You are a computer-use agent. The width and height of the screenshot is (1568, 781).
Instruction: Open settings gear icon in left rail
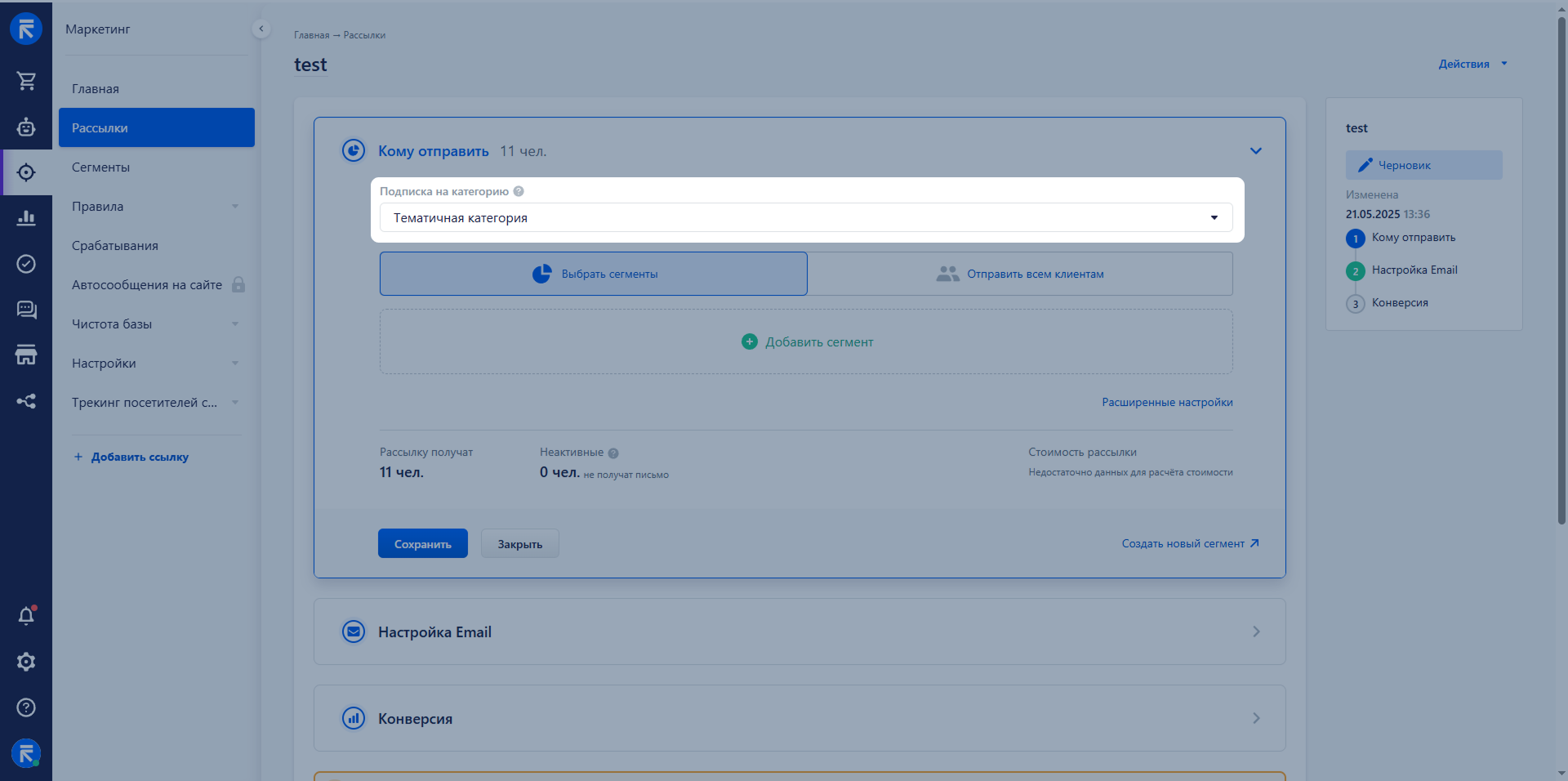tap(26, 662)
